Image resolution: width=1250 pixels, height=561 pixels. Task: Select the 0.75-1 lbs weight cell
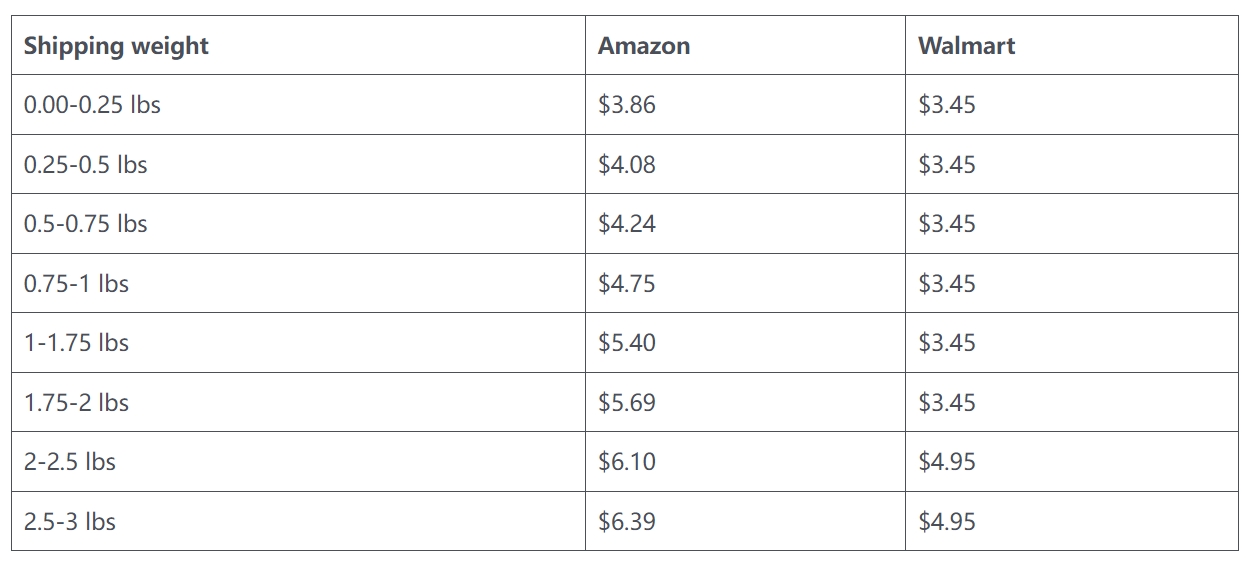point(298,283)
